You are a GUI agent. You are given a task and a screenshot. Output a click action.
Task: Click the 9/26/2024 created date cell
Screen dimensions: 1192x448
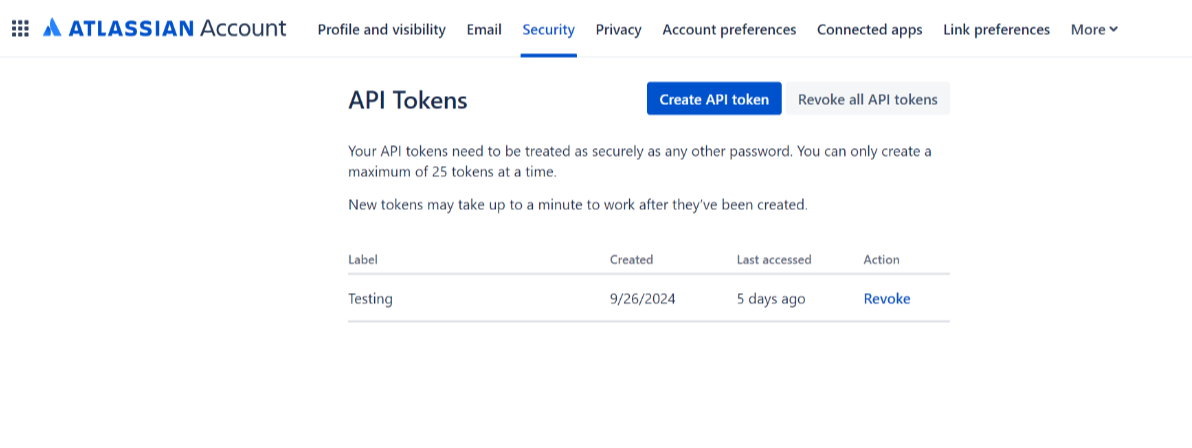(x=642, y=299)
